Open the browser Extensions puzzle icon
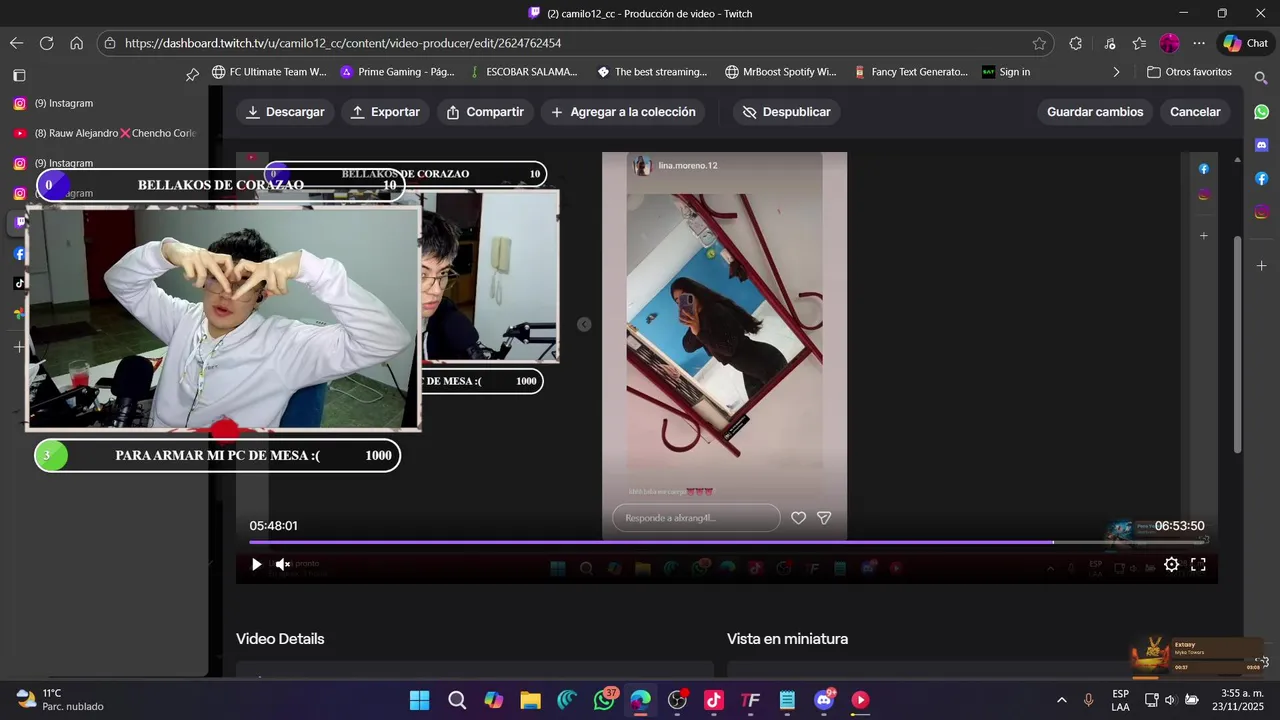Viewport: 1280px width, 720px height. pos(1076,43)
